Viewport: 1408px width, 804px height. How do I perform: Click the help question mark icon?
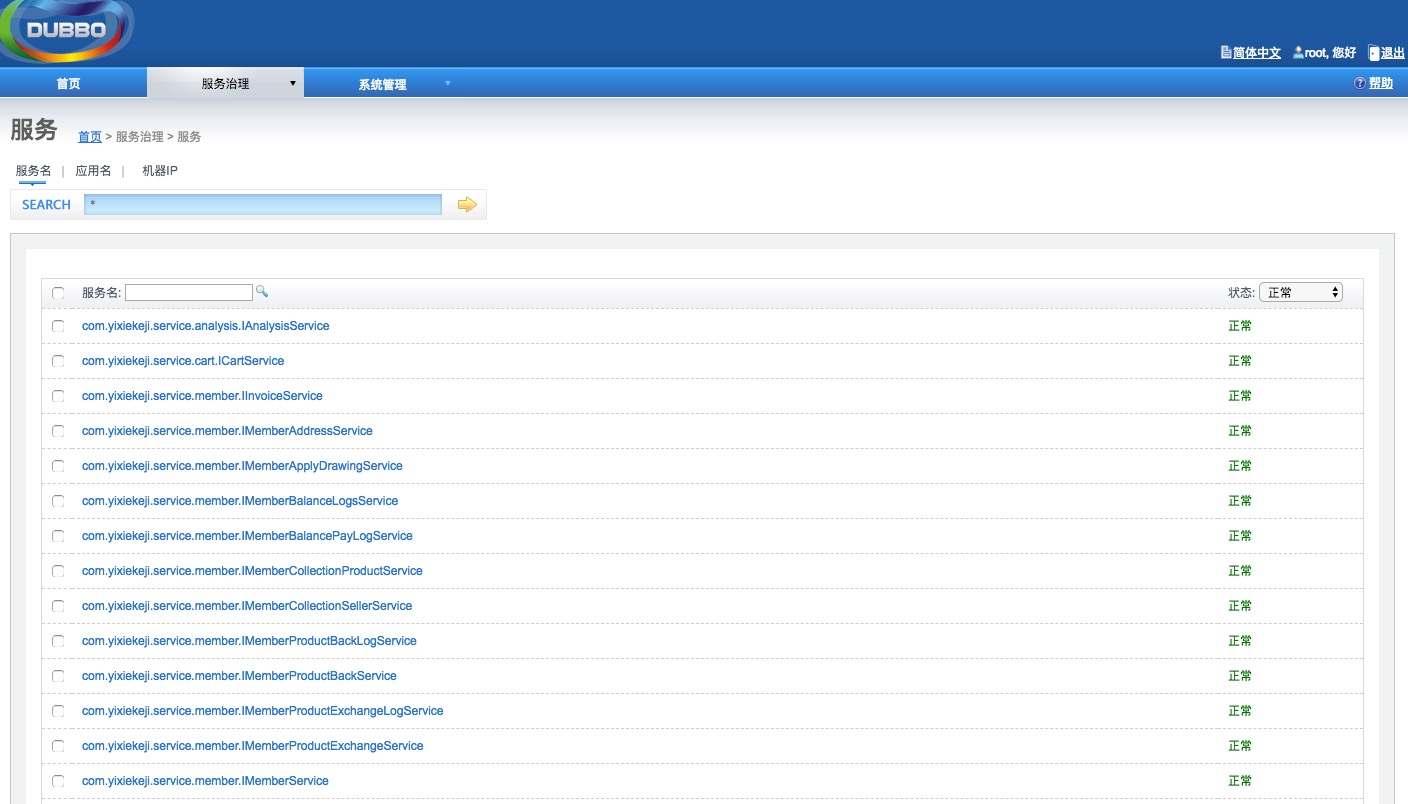[x=1360, y=83]
